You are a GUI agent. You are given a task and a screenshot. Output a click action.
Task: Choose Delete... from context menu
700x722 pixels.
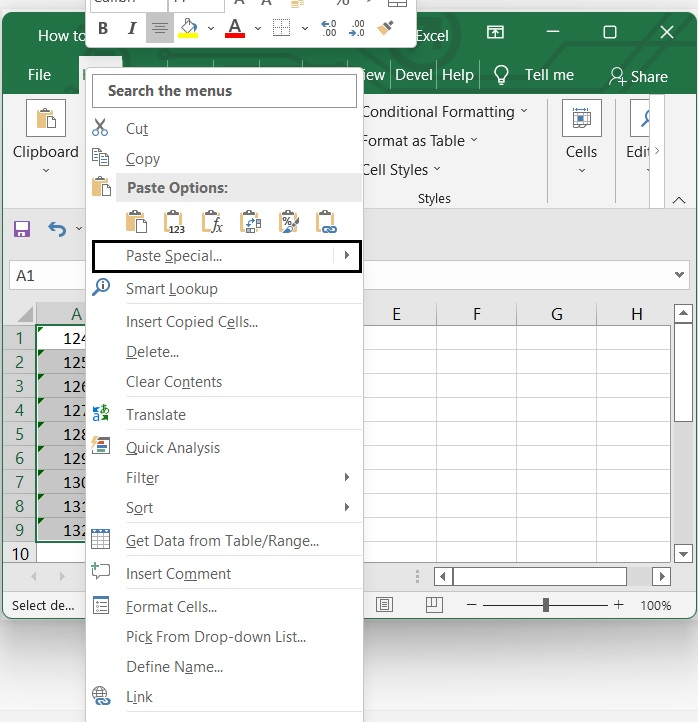point(224,352)
